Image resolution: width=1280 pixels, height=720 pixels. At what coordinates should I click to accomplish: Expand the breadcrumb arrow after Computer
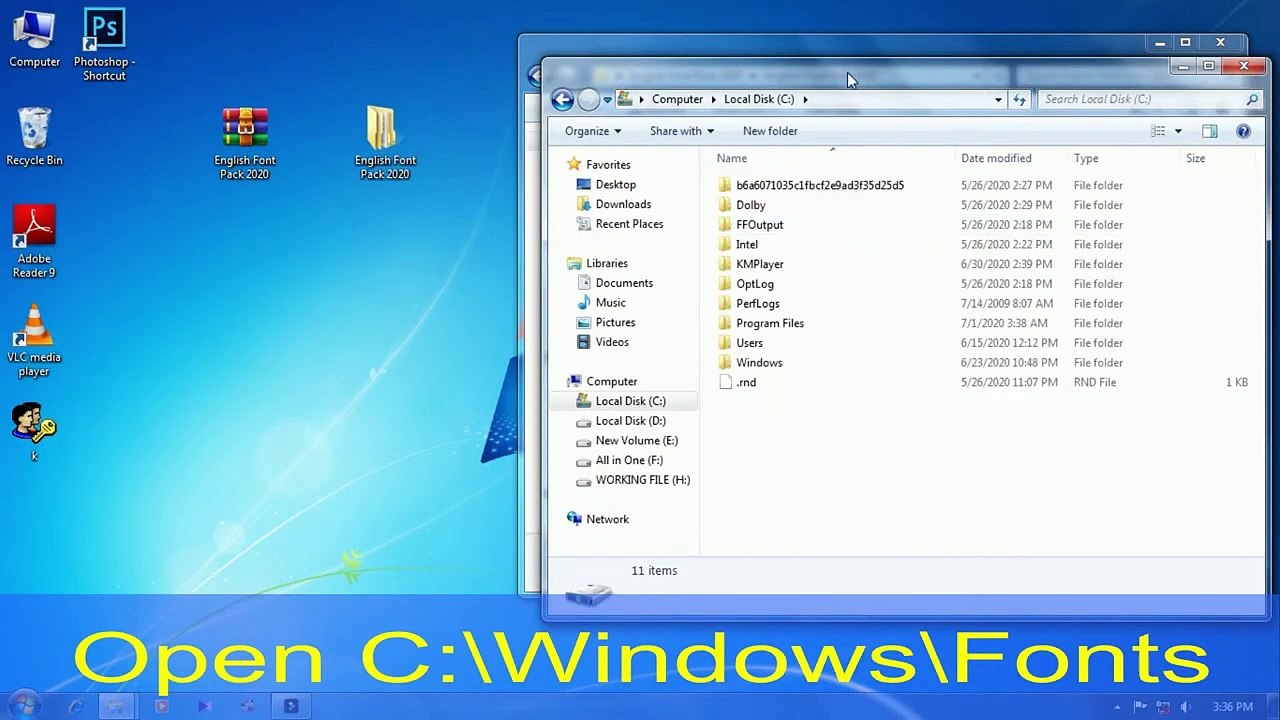(714, 99)
